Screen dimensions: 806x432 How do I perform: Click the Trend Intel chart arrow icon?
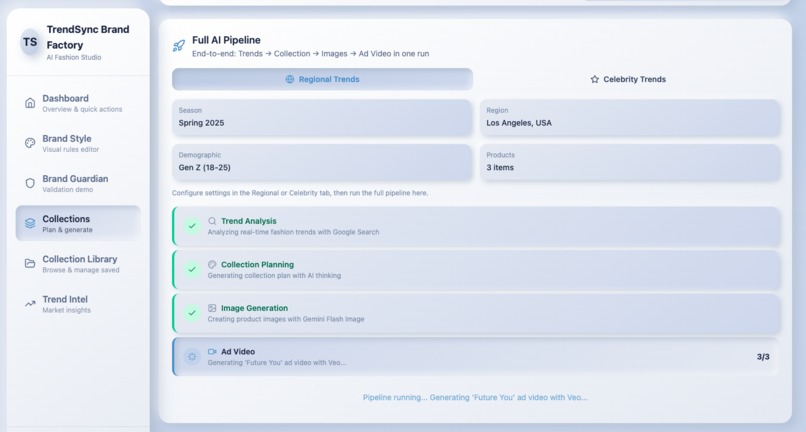point(30,303)
